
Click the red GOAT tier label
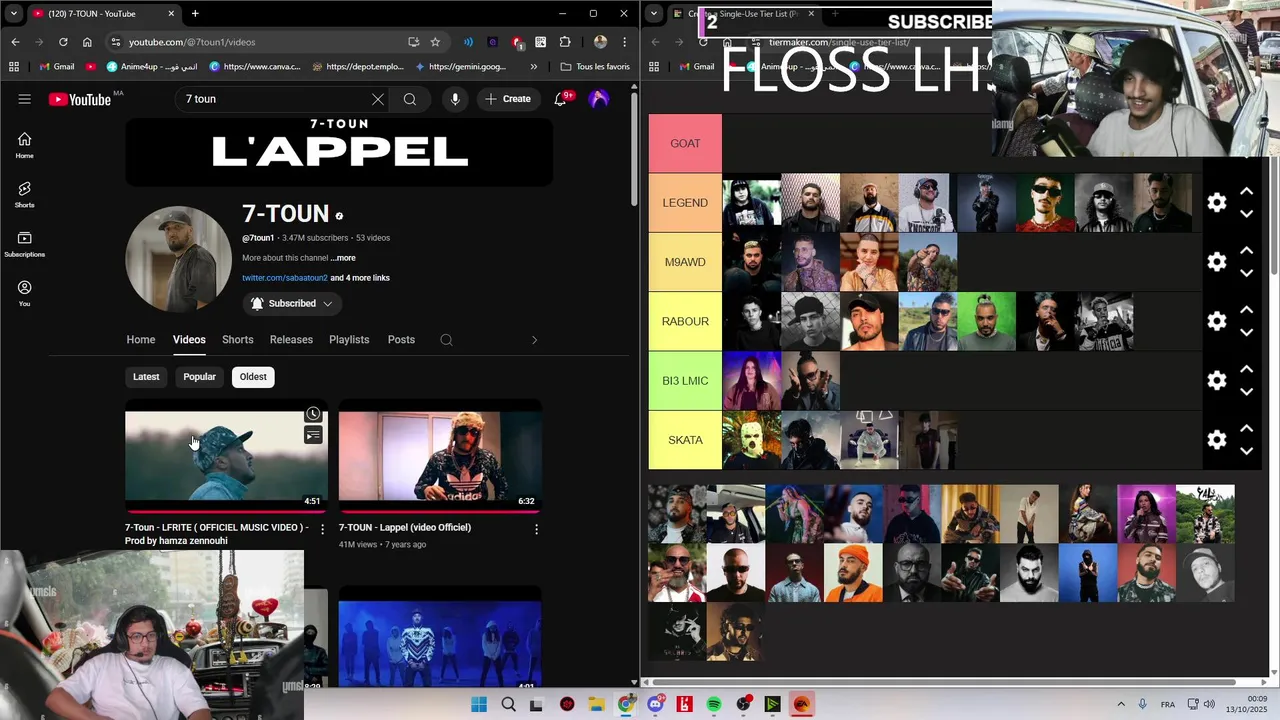point(685,143)
